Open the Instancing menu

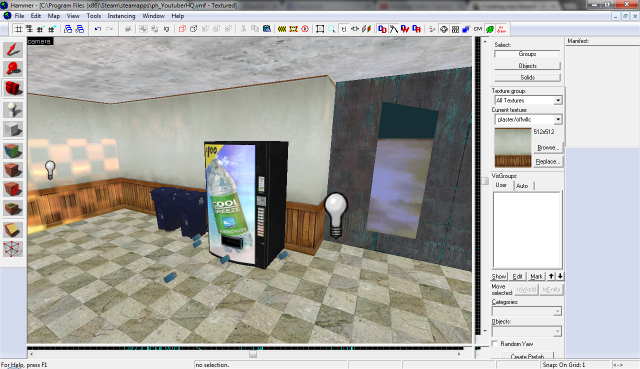tap(121, 16)
